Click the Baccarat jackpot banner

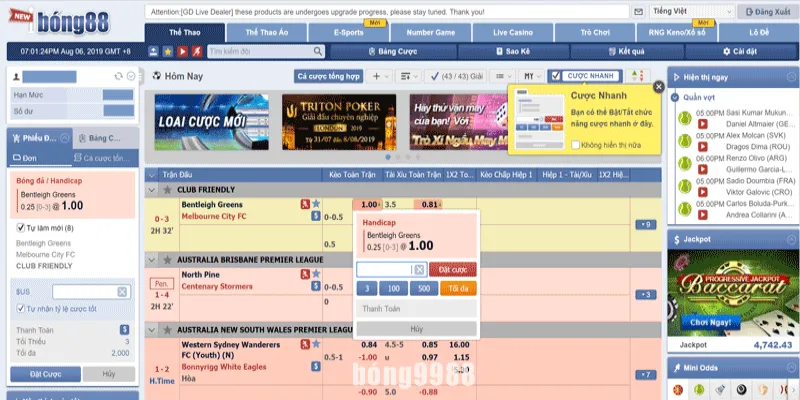point(733,293)
